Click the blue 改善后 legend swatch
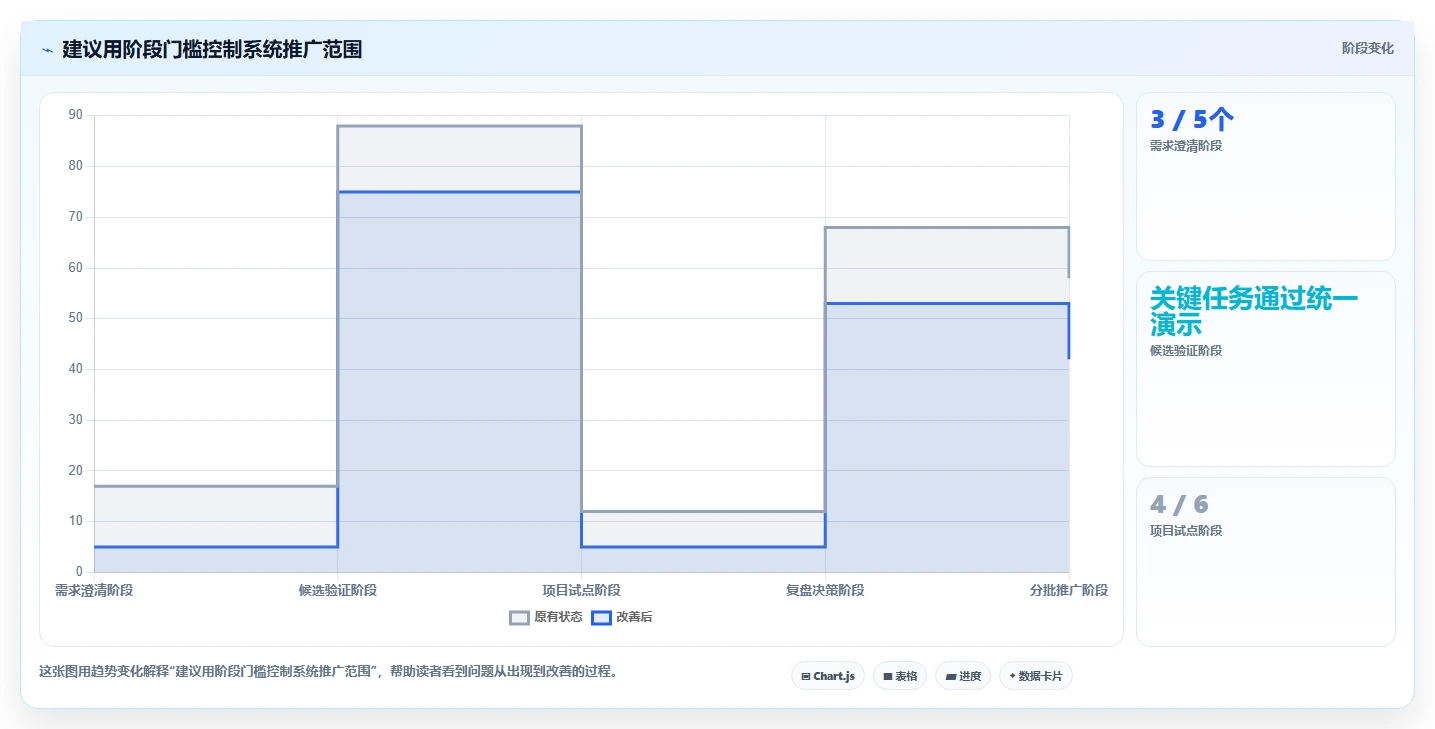Image resolution: width=1435 pixels, height=729 pixels. point(601,617)
